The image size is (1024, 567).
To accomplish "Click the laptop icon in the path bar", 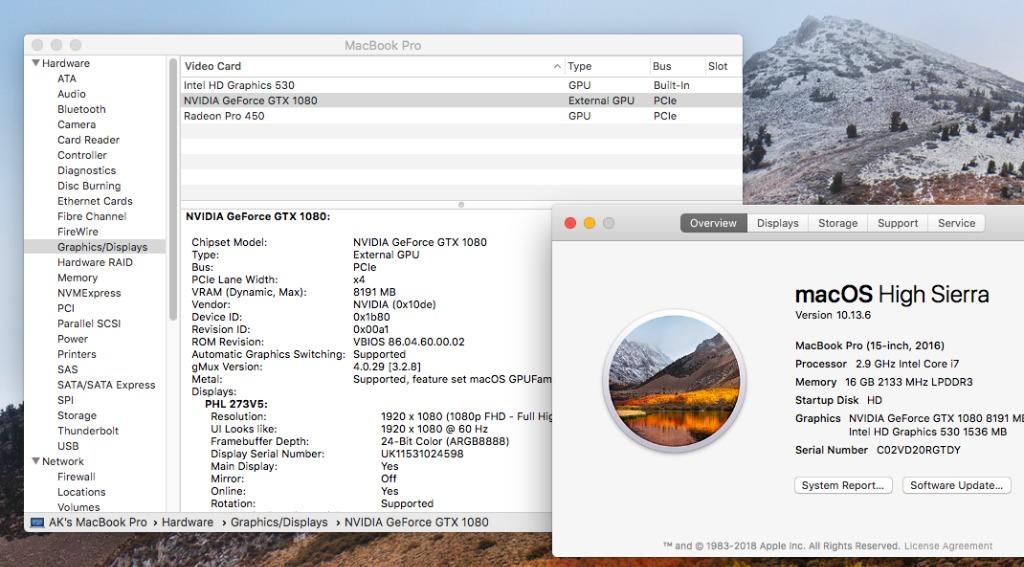I will [x=37, y=523].
